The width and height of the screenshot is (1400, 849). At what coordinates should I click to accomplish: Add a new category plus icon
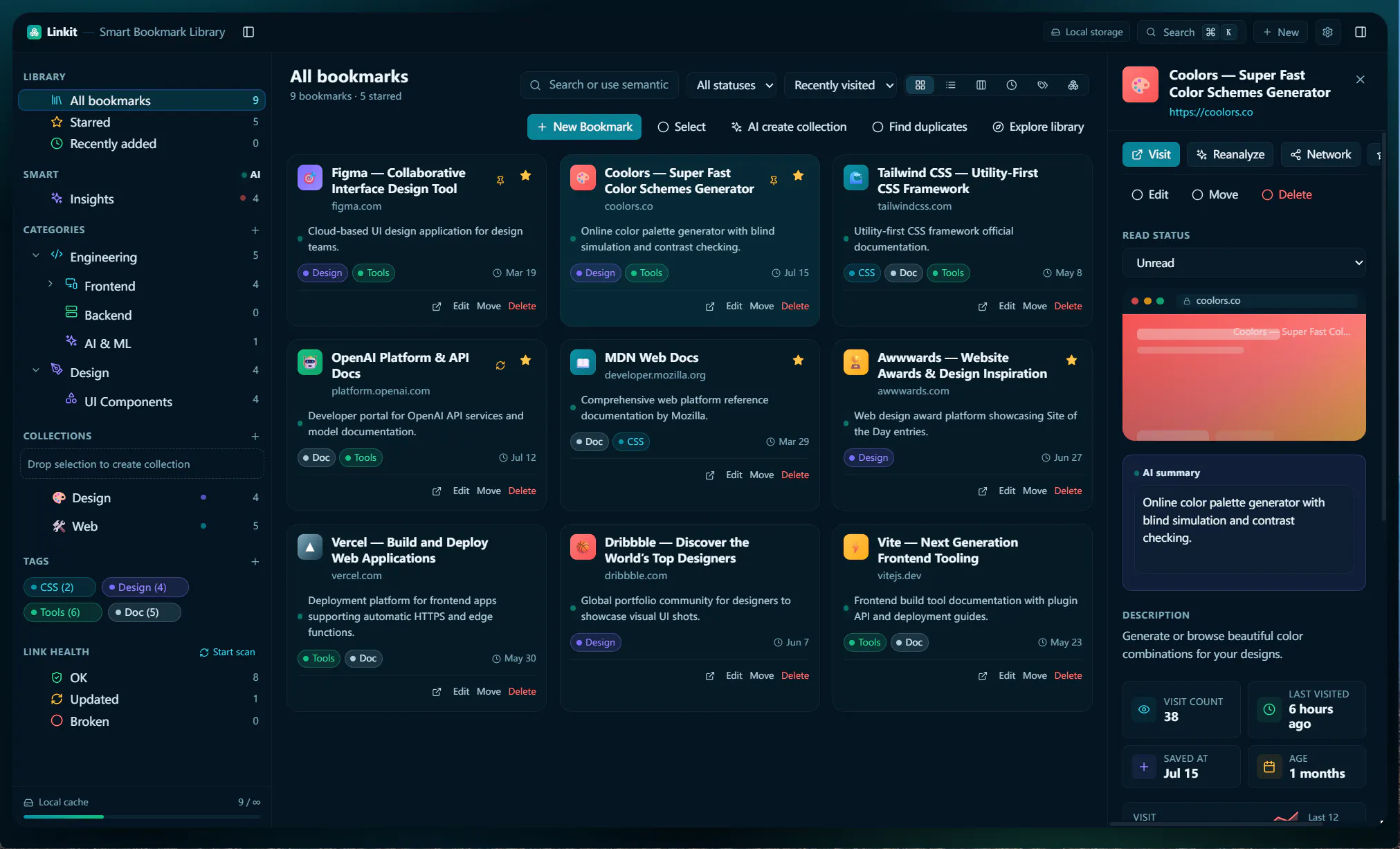pyautogui.click(x=255, y=230)
